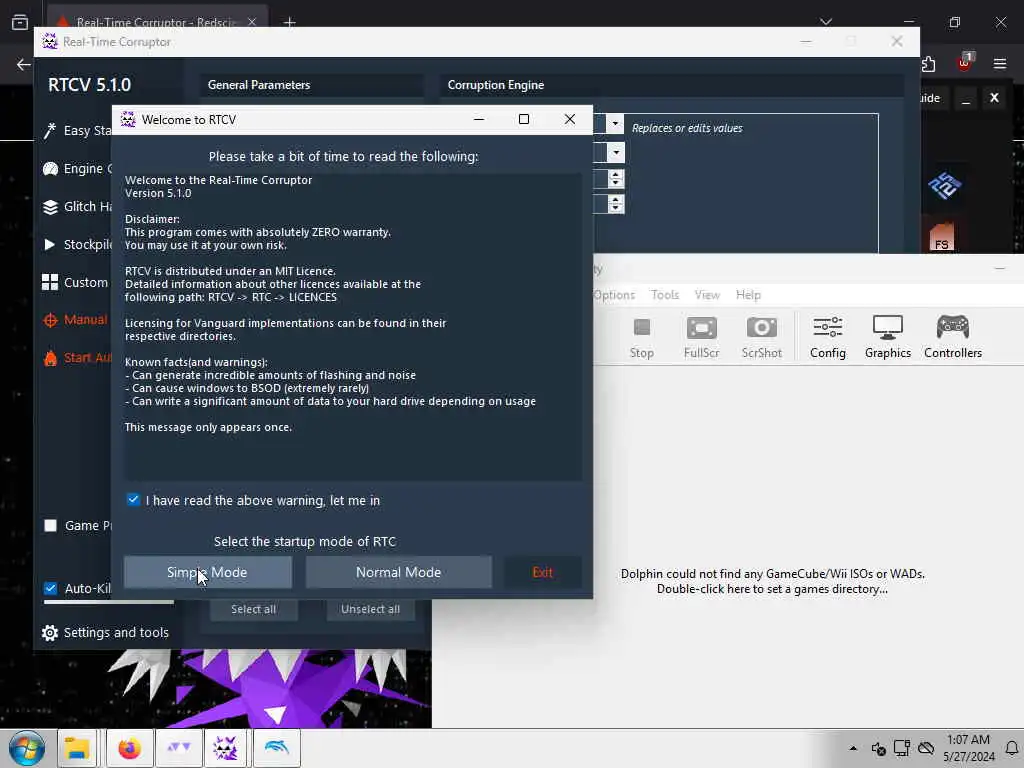The image size is (1024, 768).
Task: Open the Engine Config gauge icon
Action: pyautogui.click(x=50, y=168)
